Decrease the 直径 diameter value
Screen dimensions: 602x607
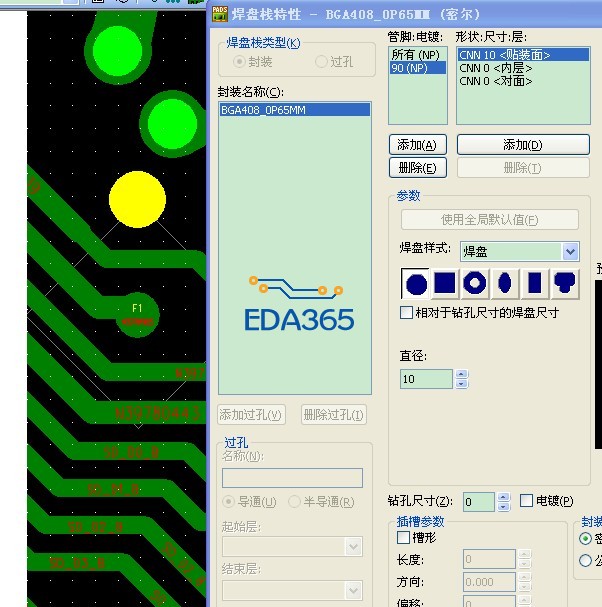[x=461, y=384]
